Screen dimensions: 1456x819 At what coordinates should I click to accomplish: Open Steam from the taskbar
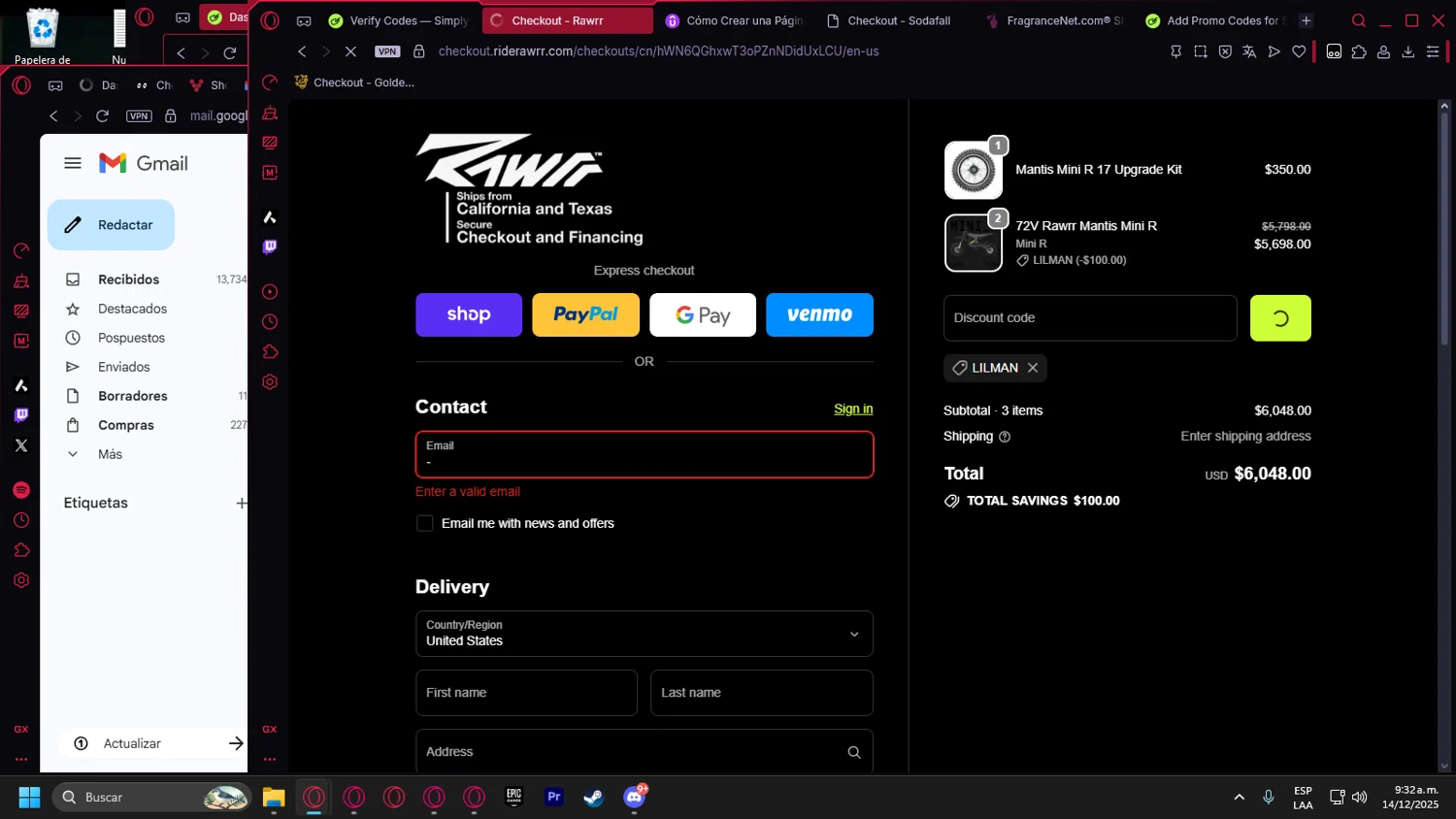tap(593, 798)
